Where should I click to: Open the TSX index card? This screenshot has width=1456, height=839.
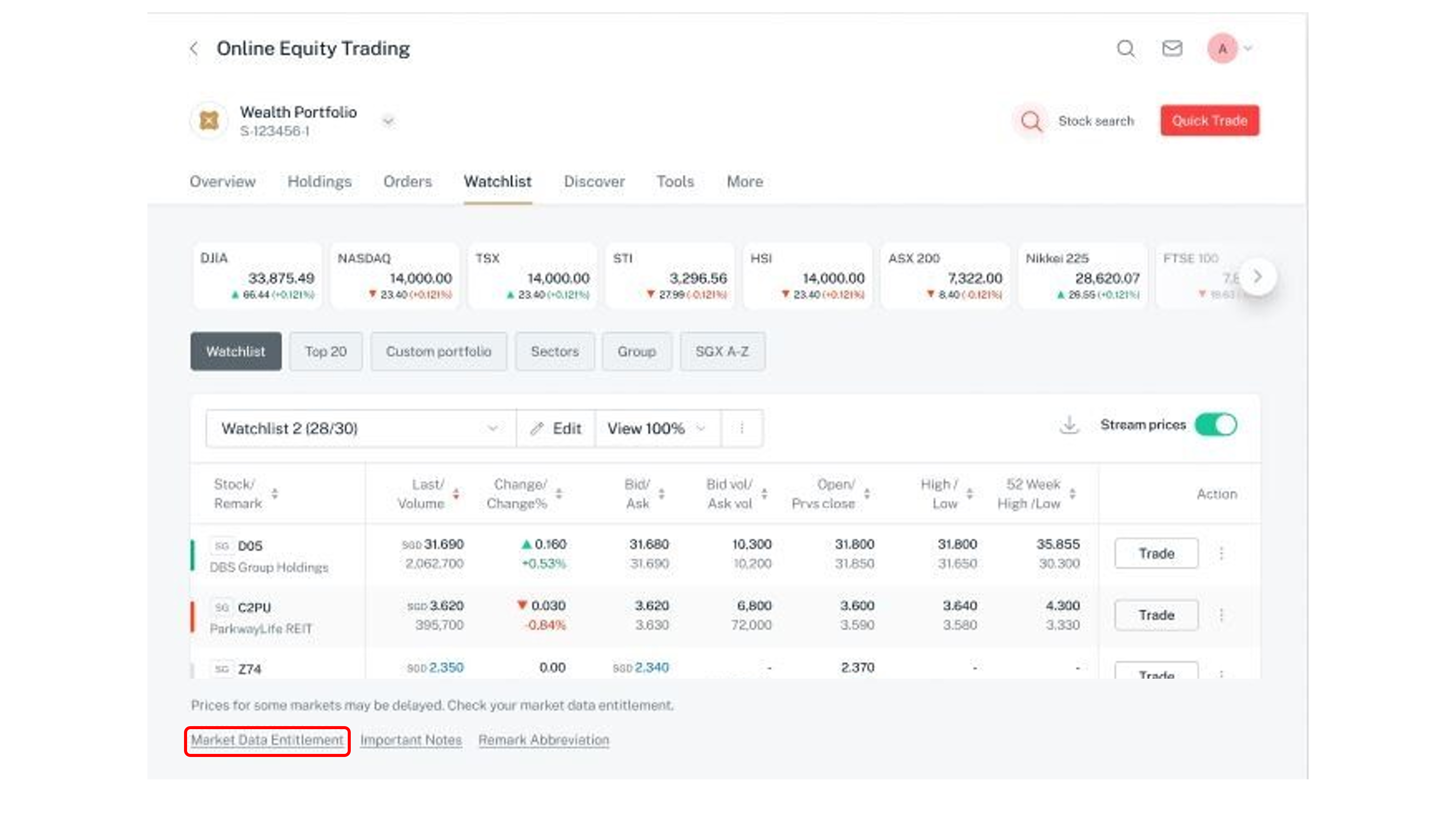point(533,276)
